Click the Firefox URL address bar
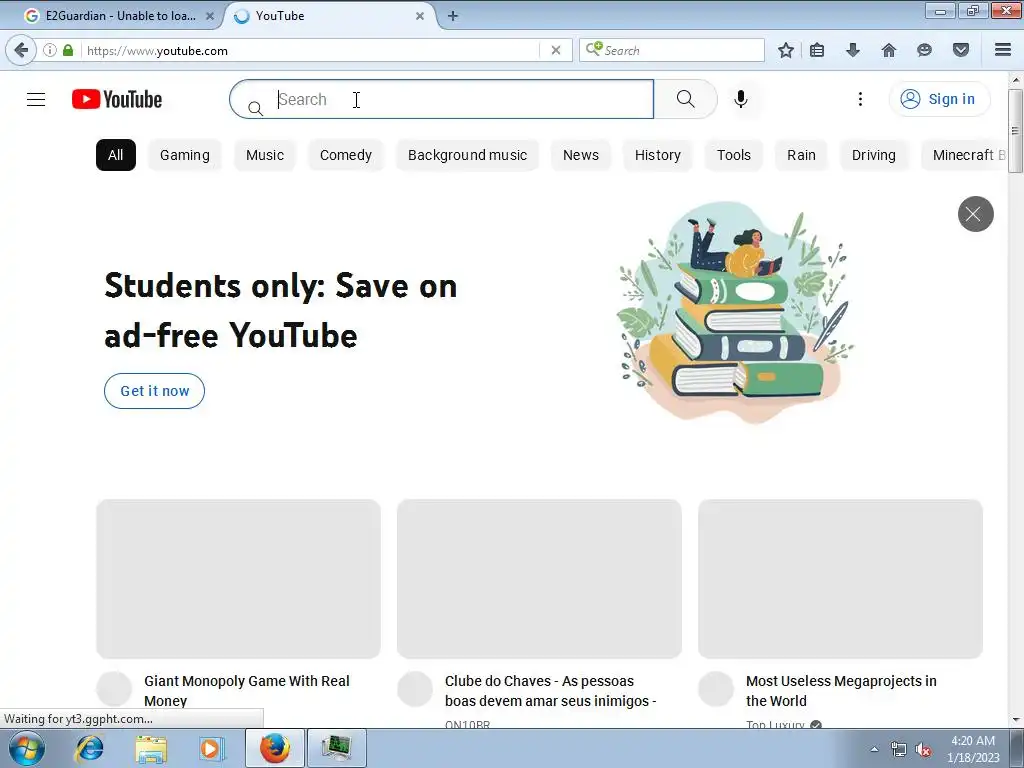Screen dimensions: 1024x768 point(312,50)
